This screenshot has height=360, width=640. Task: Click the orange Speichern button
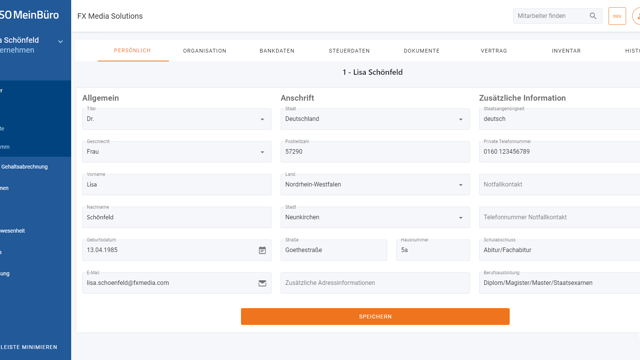click(375, 316)
